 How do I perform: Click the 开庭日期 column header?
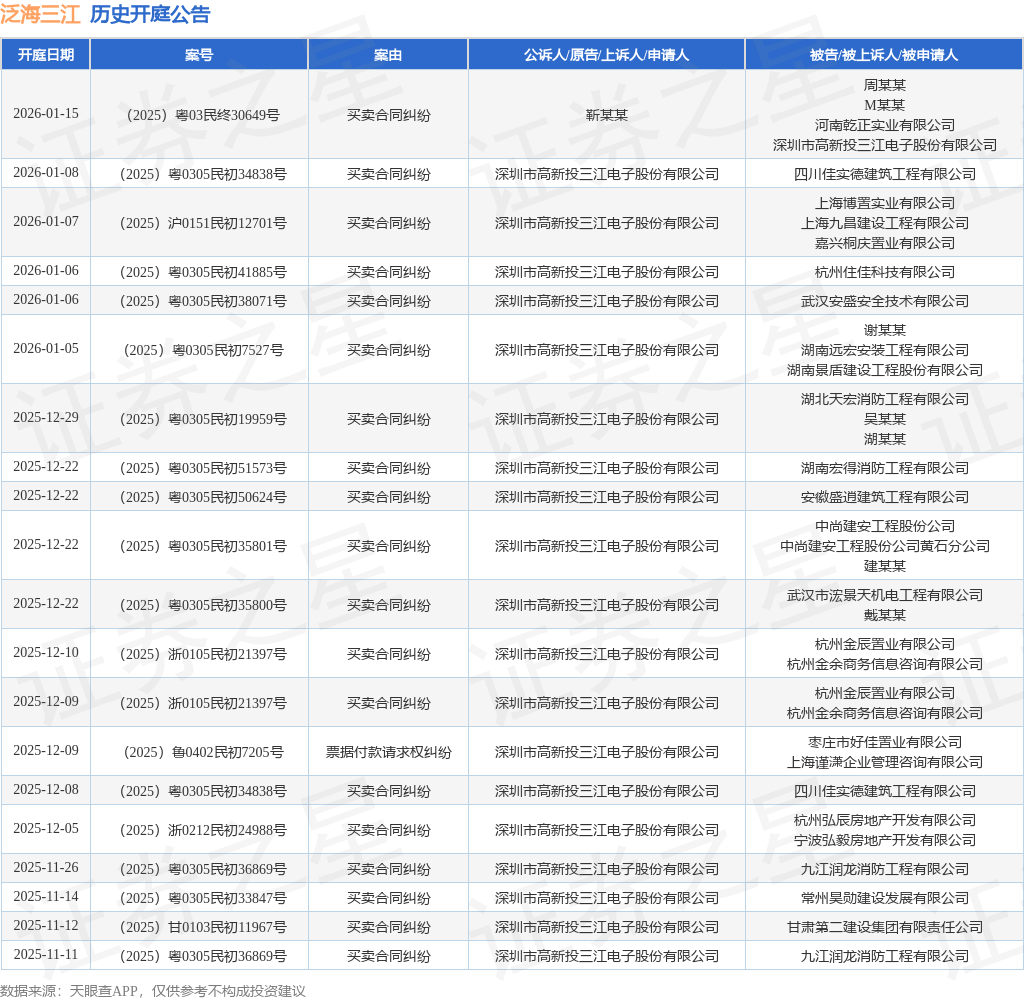[46, 55]
